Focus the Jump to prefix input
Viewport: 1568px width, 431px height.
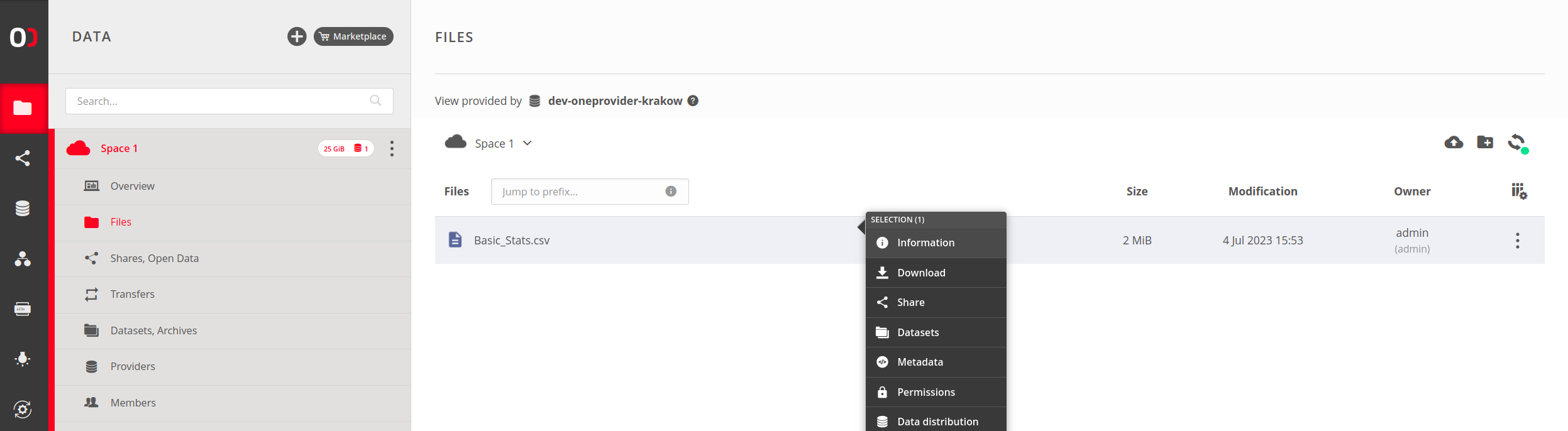coord(590,192)
